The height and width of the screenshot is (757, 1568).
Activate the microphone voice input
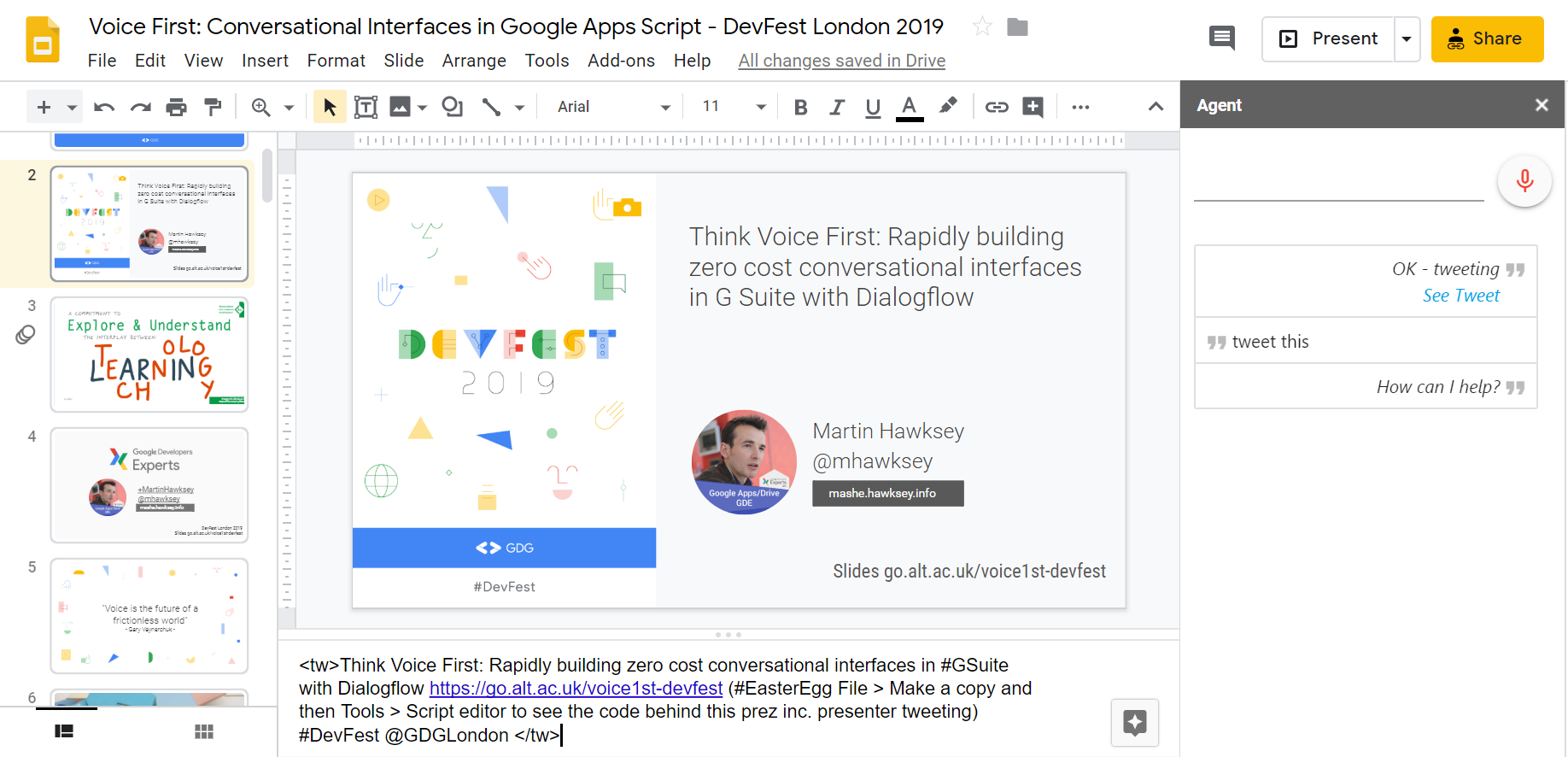click(x=1524, y=181)
